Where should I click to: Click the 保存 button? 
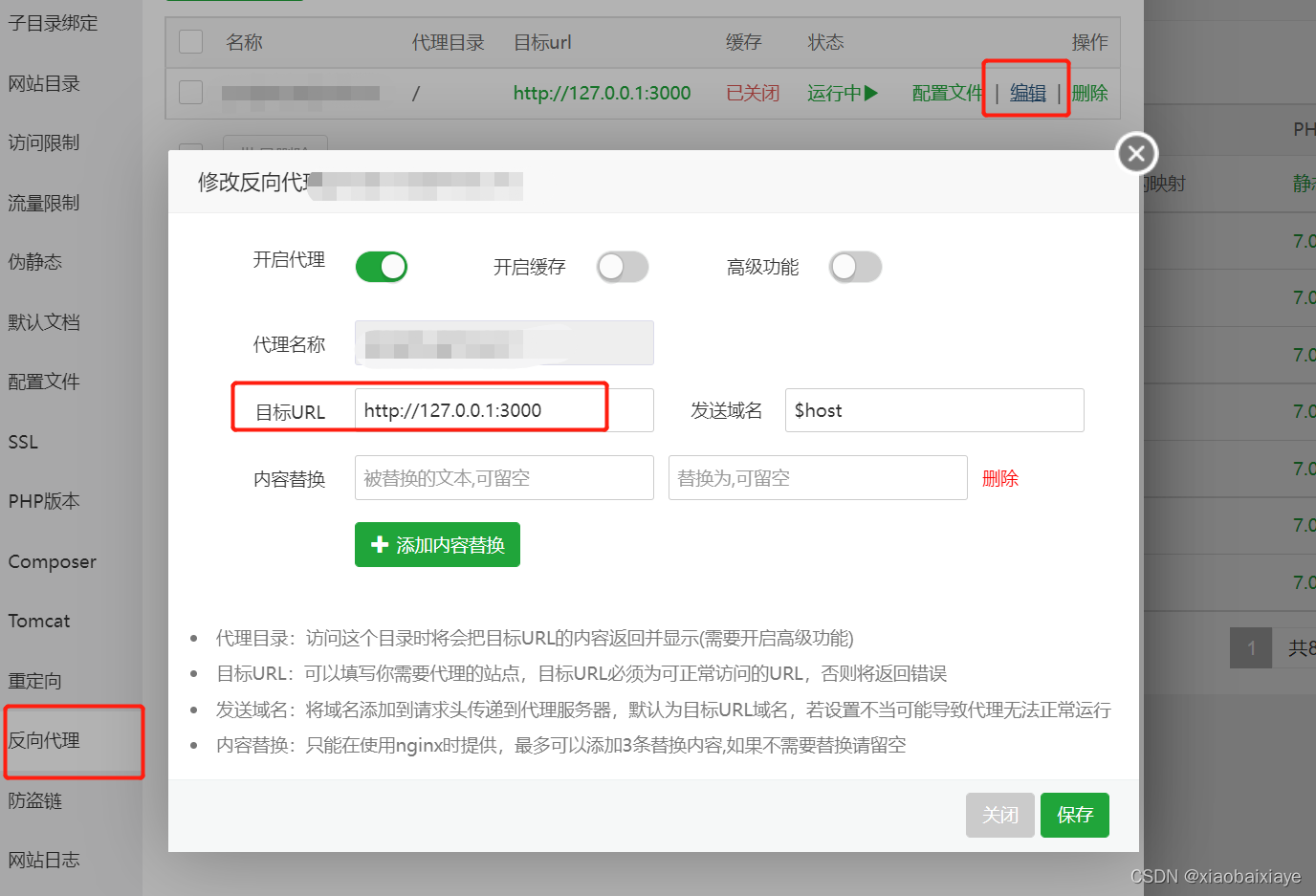[x=1074, y=815]
